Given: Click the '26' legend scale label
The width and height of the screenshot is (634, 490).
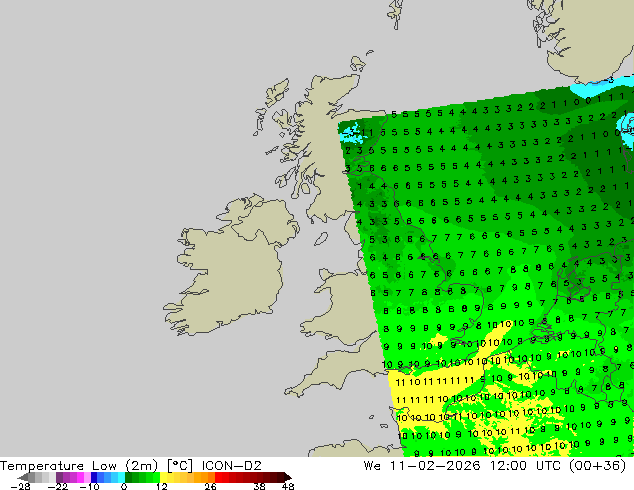Looking at the screenshot, I should coord(210,486).
